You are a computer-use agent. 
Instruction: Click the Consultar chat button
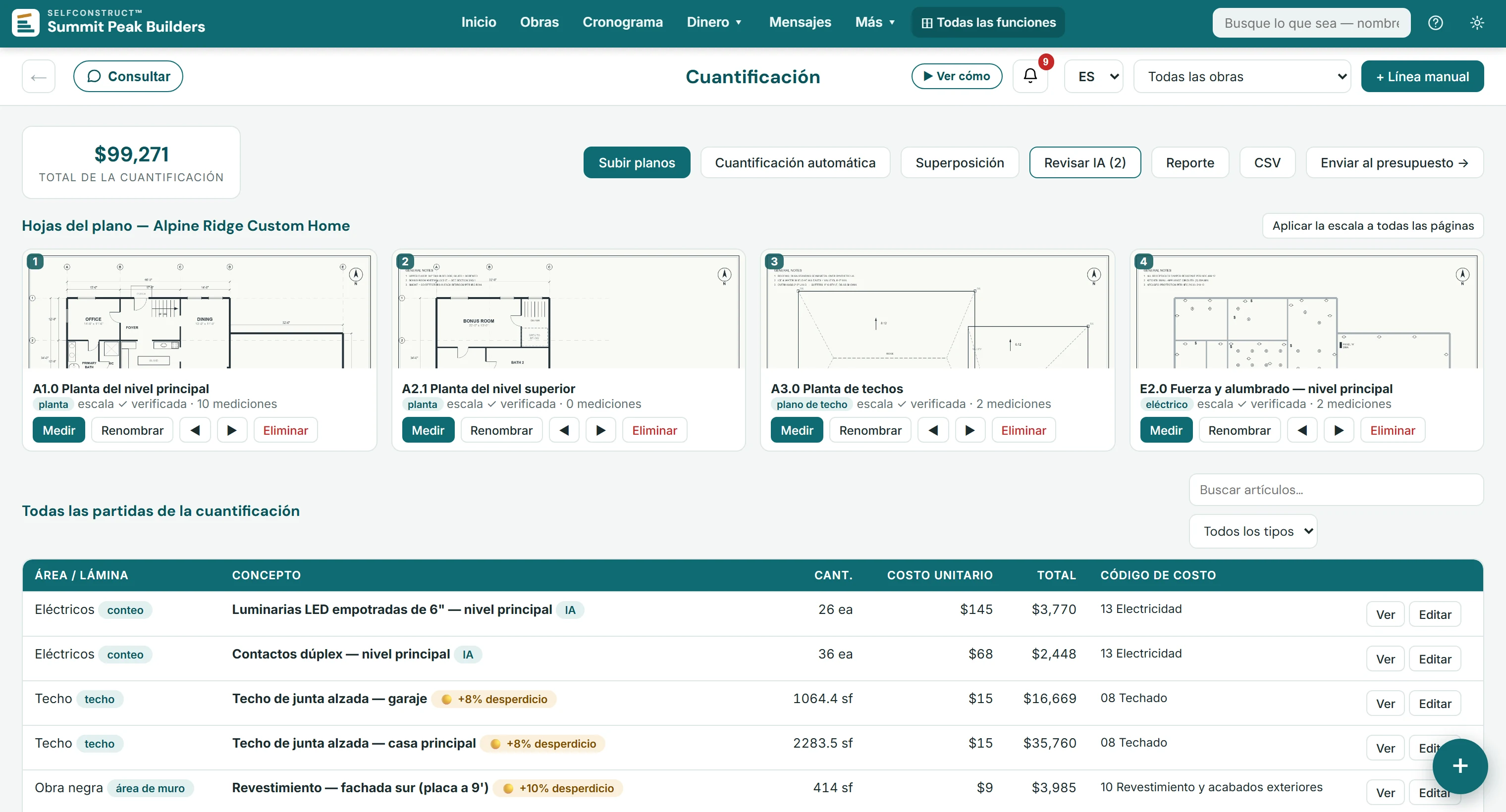point(128,76)
